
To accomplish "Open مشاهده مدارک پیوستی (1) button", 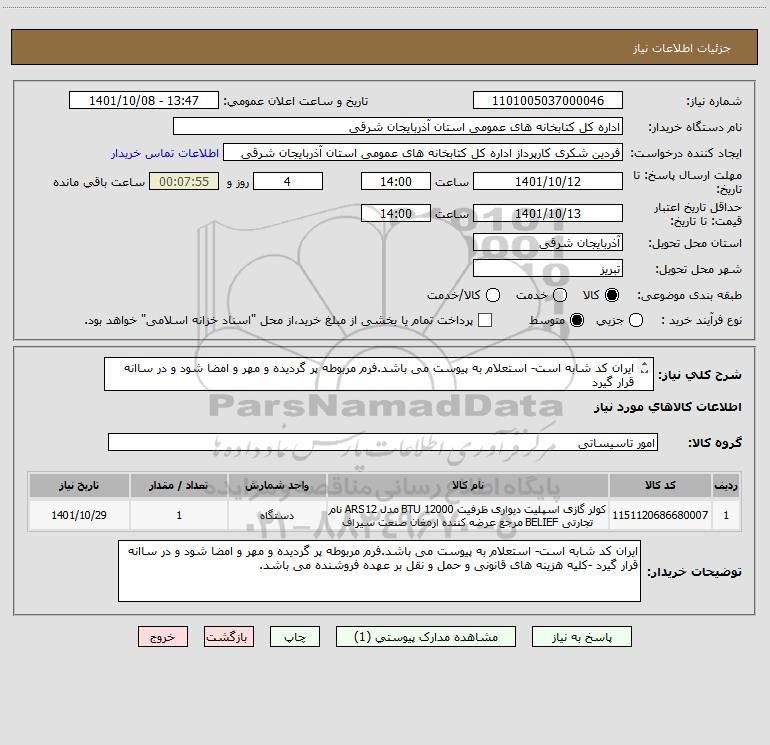I will click(426, 637).
